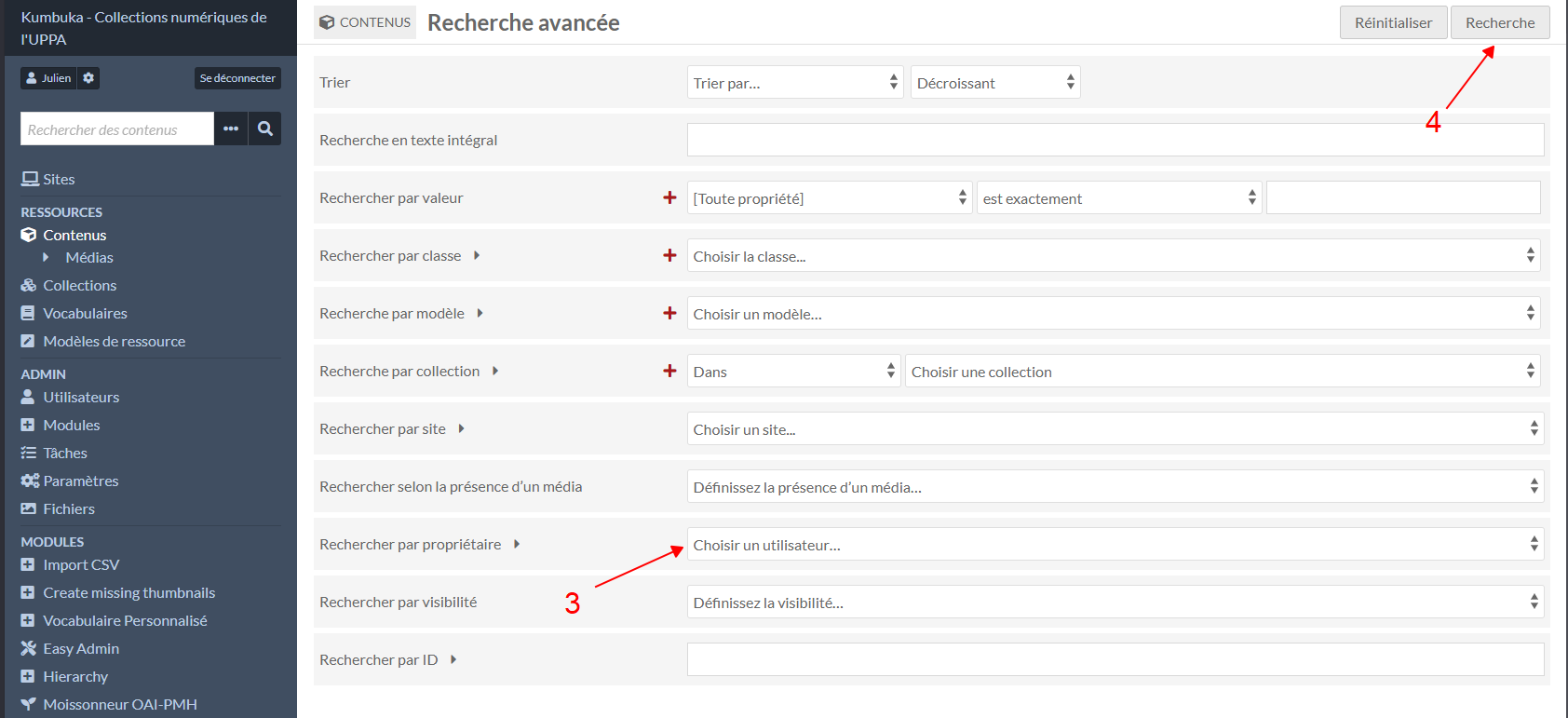Add another class filter row
1568x718 pixels.
tap(669, 255)
